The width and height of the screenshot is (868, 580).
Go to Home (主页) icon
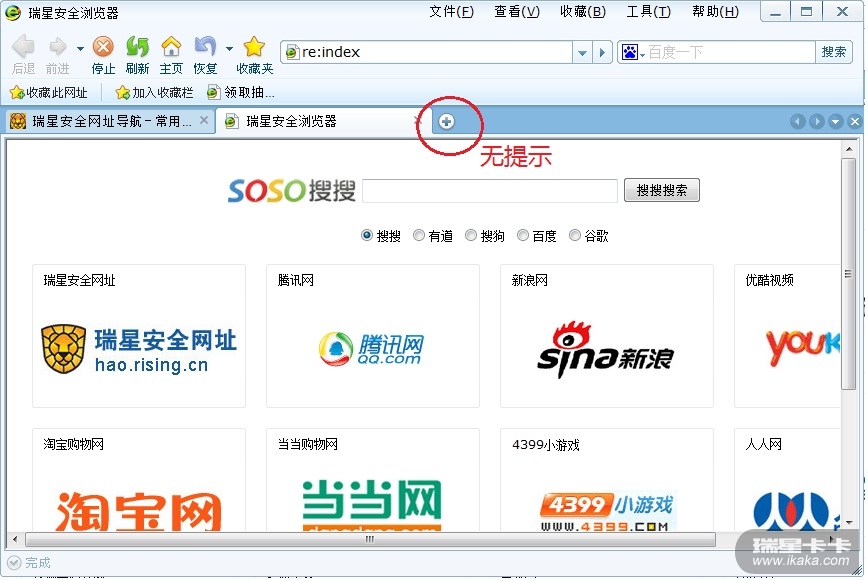[x=171, y=47]
